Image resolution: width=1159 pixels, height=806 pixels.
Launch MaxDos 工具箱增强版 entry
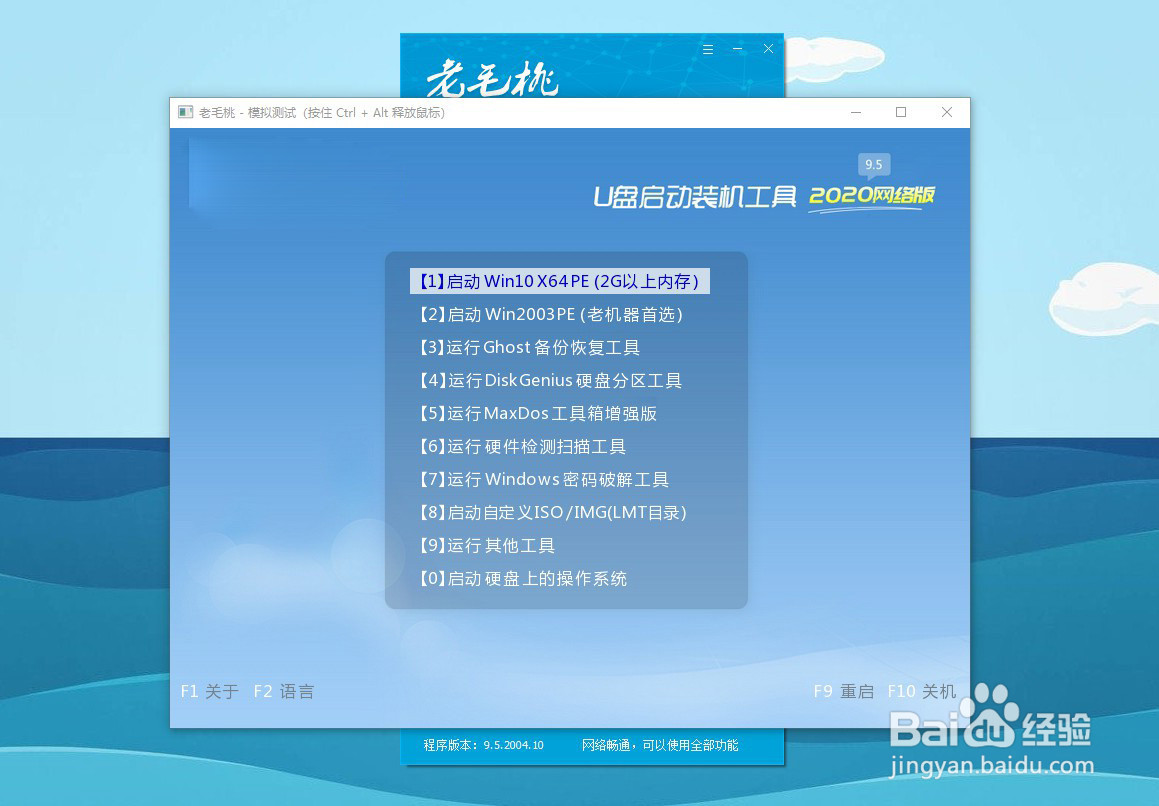click(x=538, y=413)
